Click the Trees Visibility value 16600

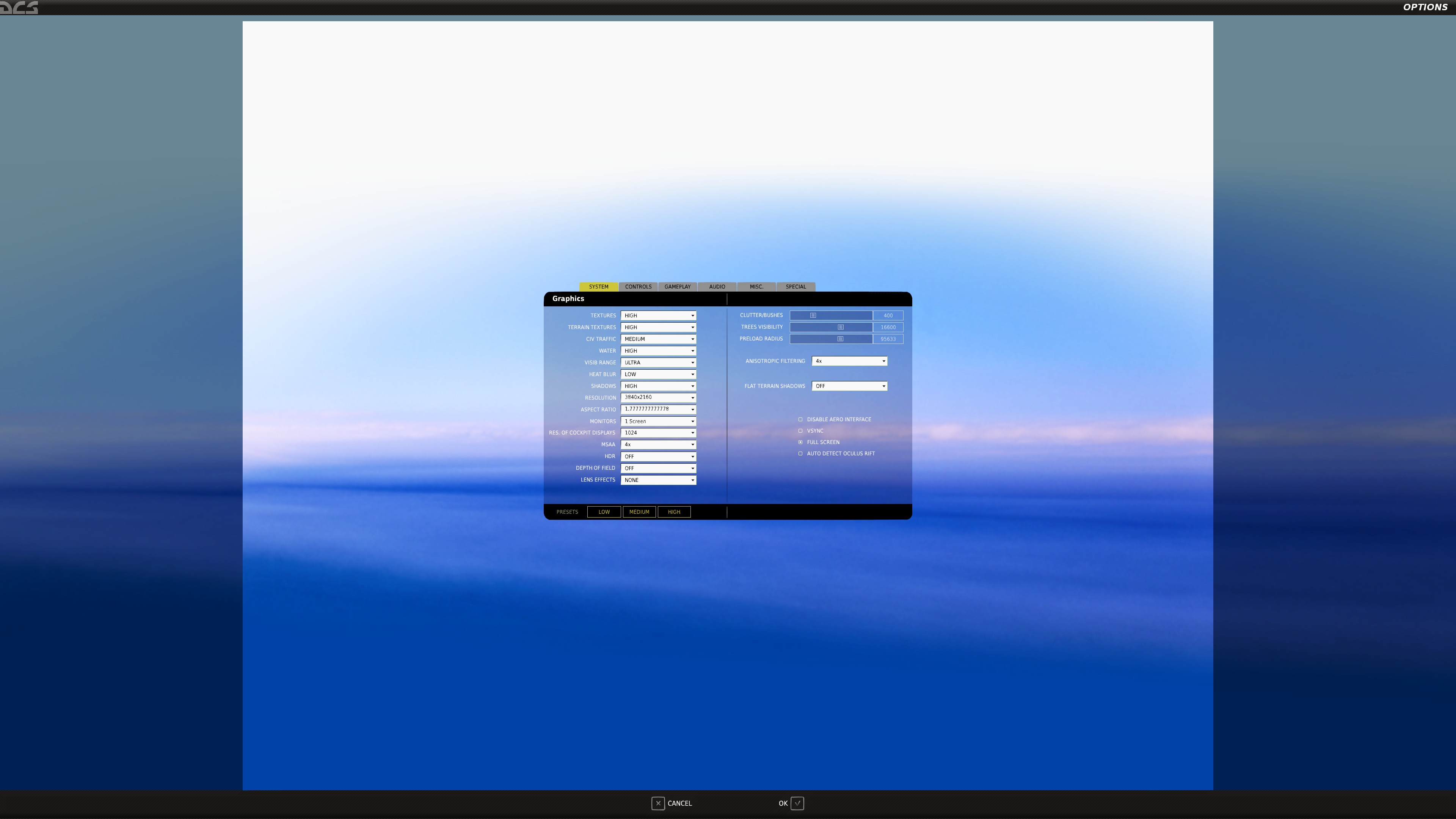pyautogui.click(x=888, y=327)
